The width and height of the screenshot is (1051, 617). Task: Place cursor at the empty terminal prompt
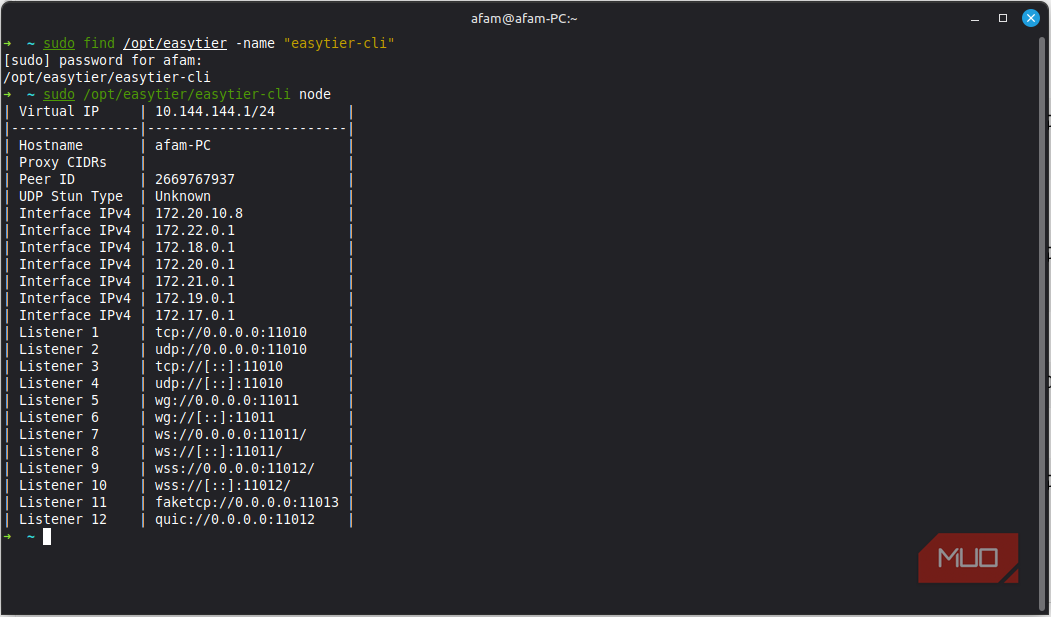pos(47,537)
